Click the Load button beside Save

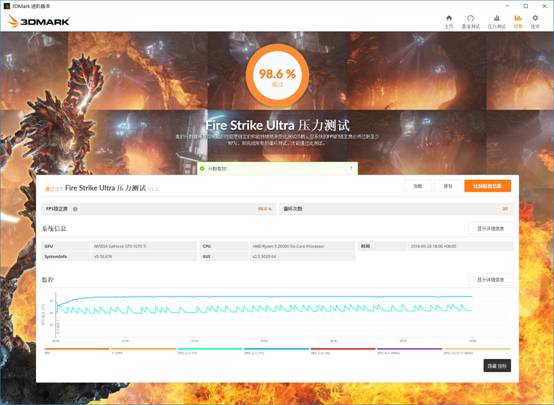pos(418,186)
